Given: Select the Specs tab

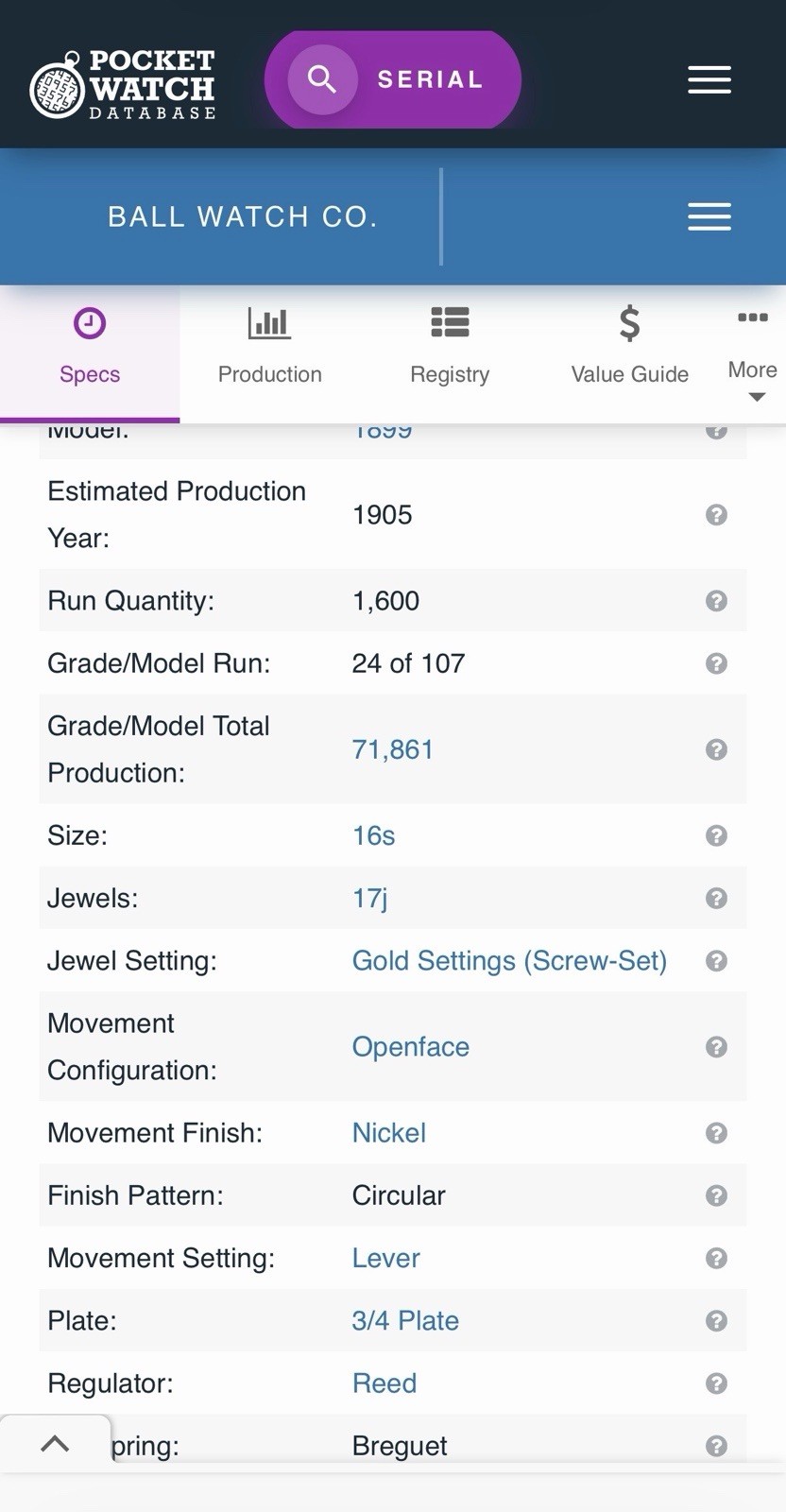Looking at the screenshot, I should click(x=90, y=346).
